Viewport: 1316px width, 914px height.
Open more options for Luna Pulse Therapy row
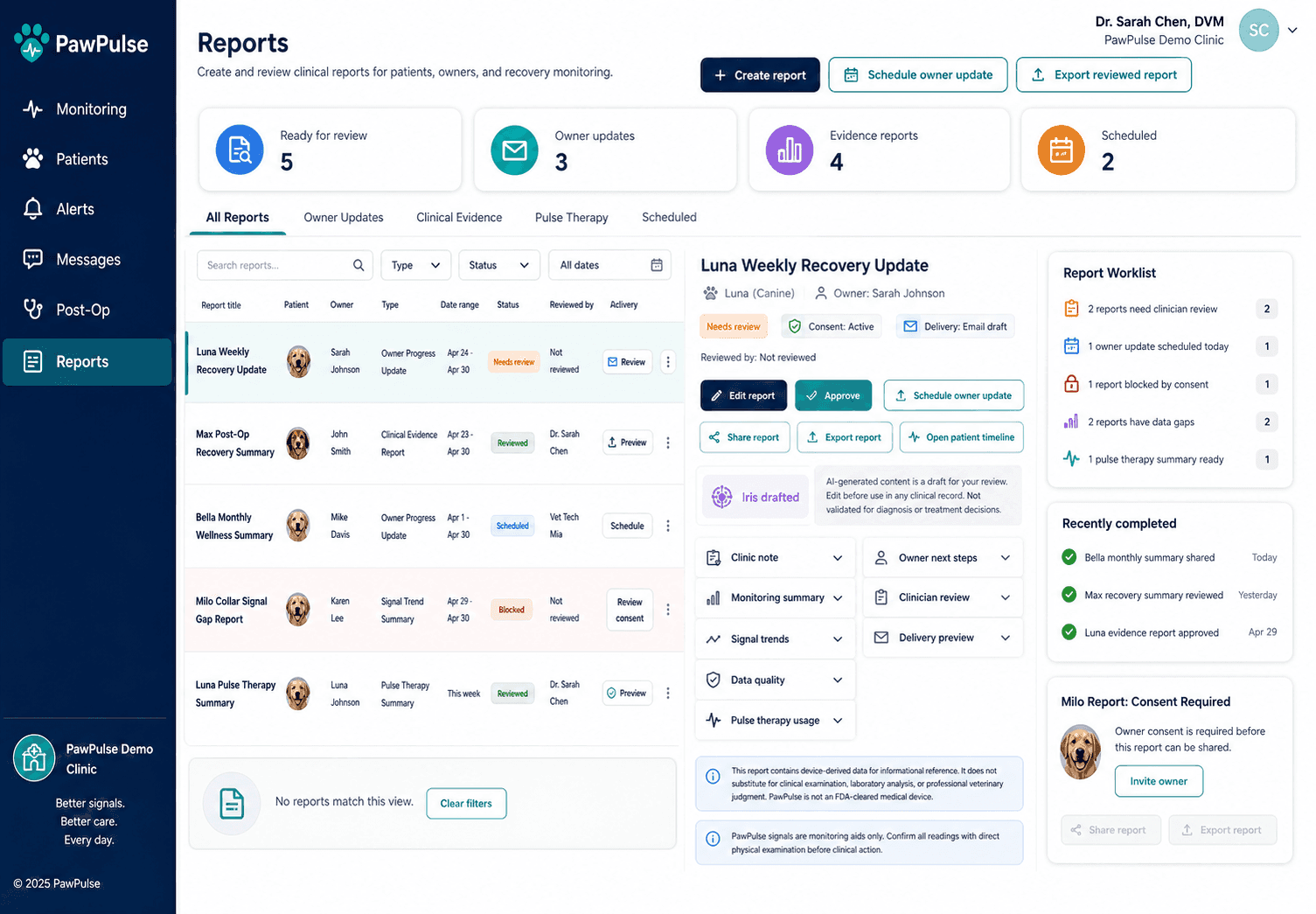[668, 694]
